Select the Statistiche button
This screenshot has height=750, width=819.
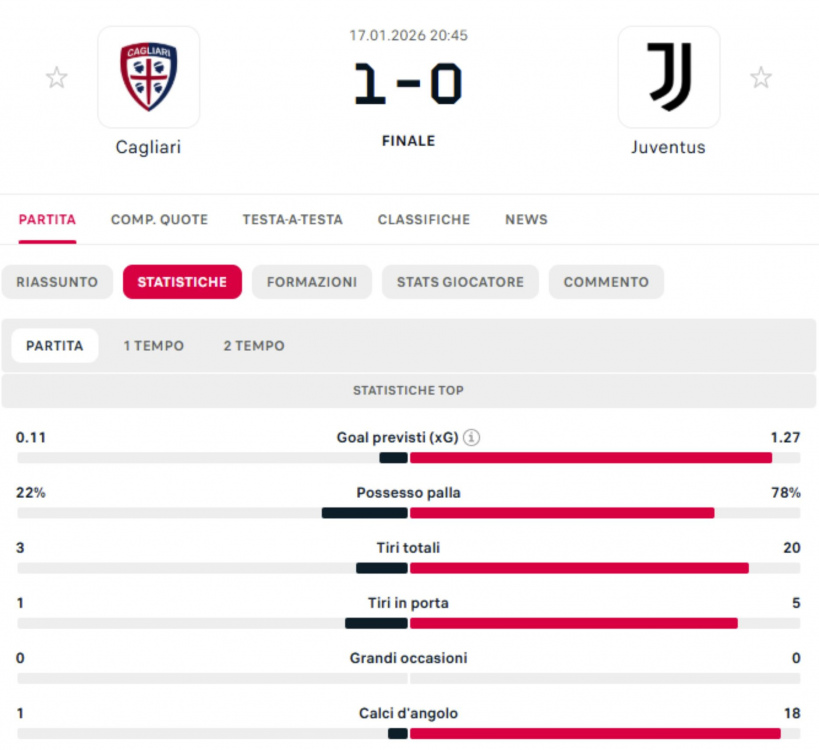pyautogui.click(x=182, y=282)
